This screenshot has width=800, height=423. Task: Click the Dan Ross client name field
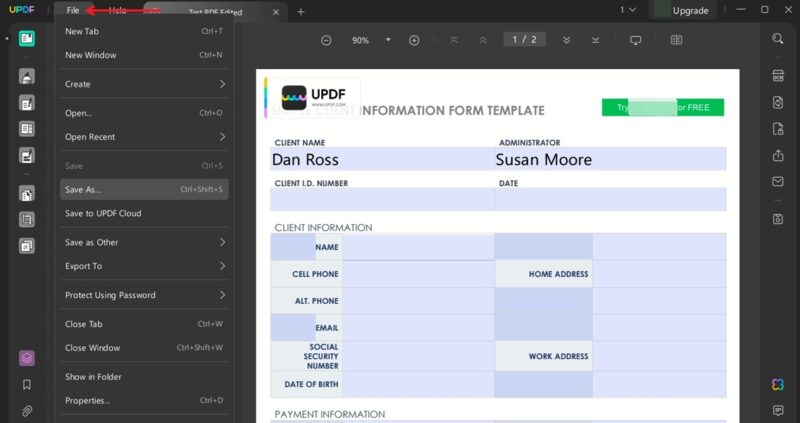pos(382,159)
